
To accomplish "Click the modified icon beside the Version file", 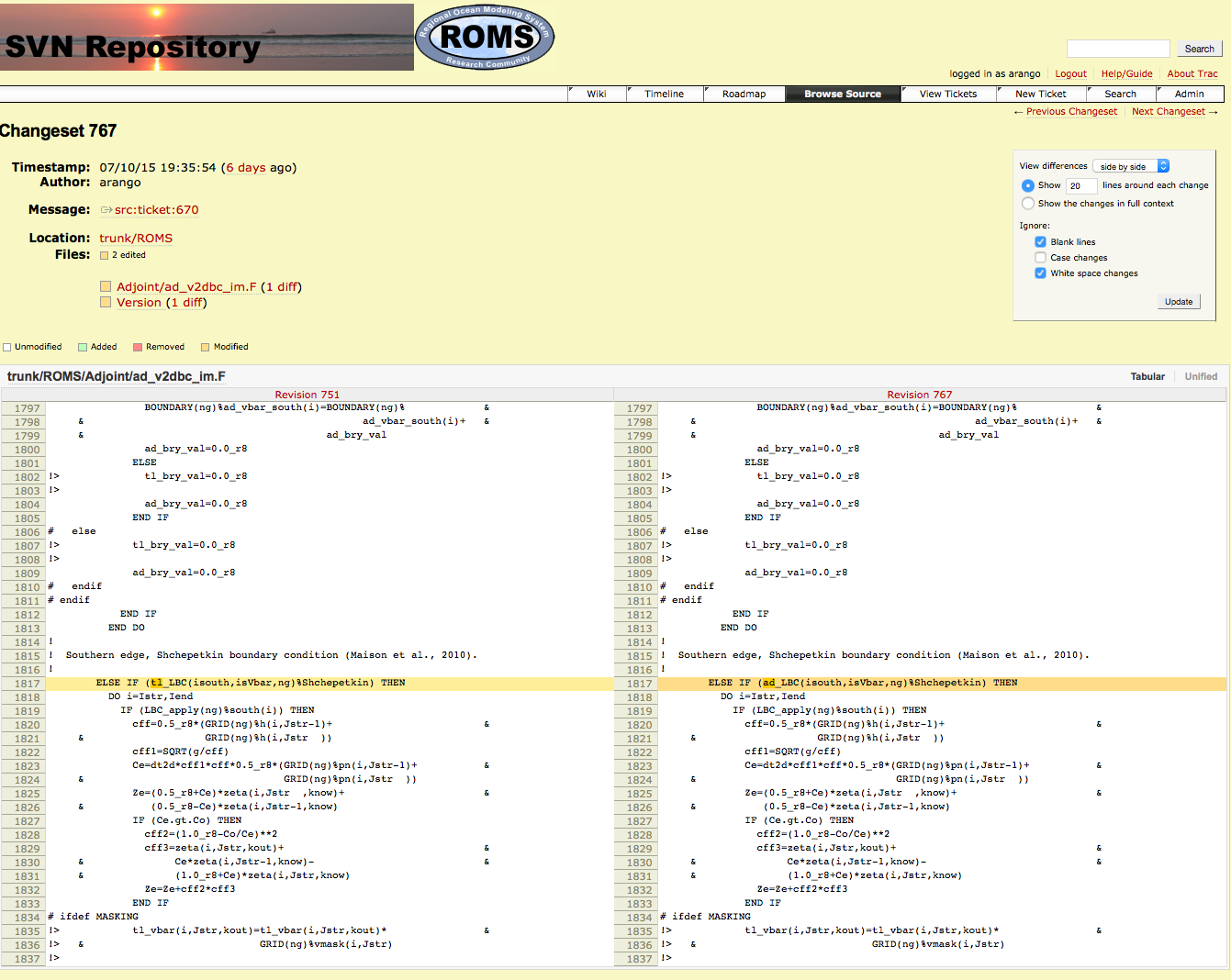I will click(106, 303).
